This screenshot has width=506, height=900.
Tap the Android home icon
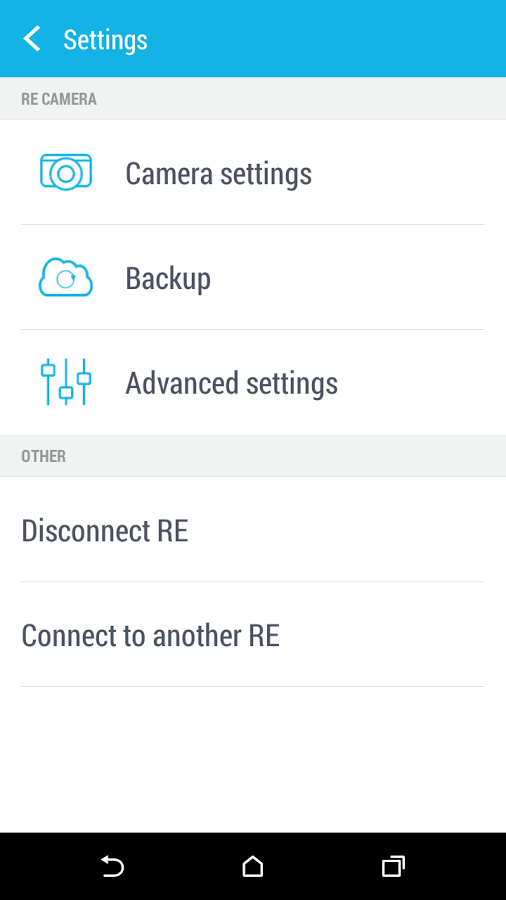point(252,866)
